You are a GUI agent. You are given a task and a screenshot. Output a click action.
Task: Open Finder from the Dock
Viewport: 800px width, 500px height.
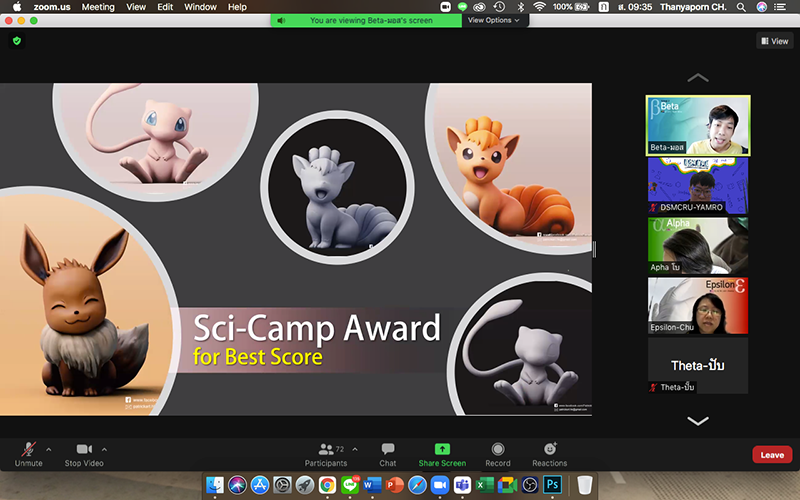215,485
